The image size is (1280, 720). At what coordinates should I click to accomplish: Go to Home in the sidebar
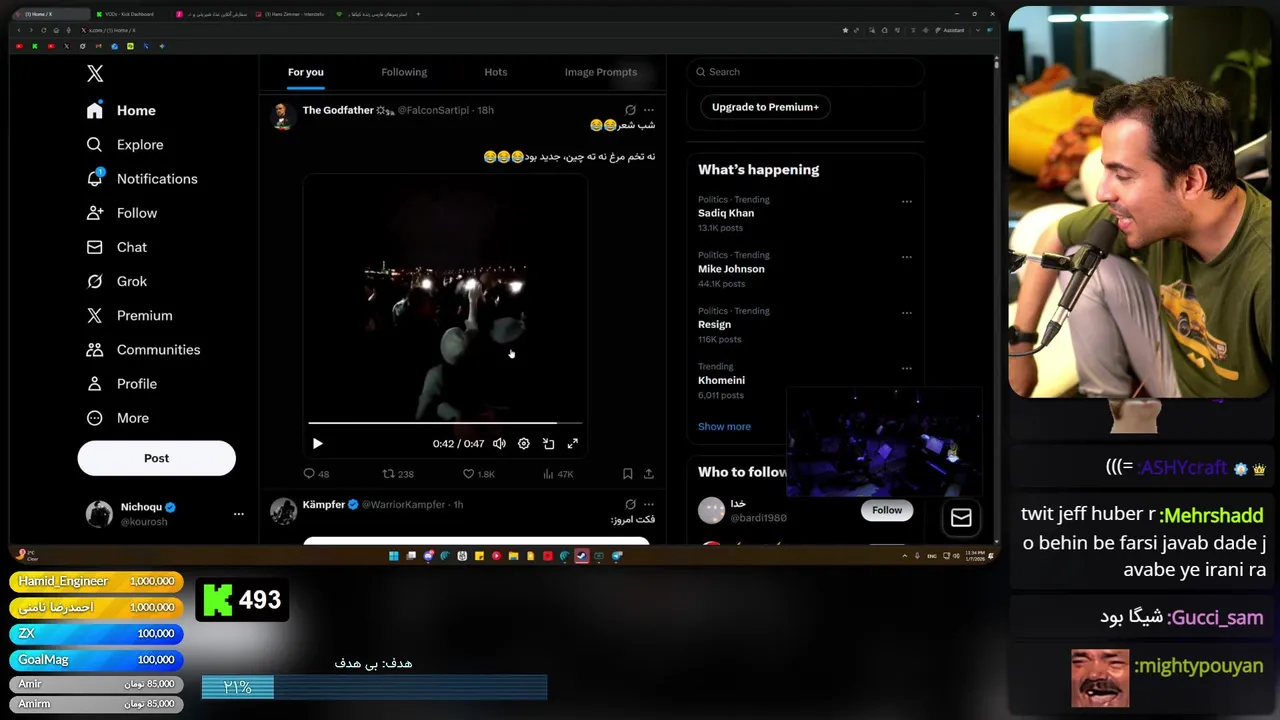(x=121, y=111)
